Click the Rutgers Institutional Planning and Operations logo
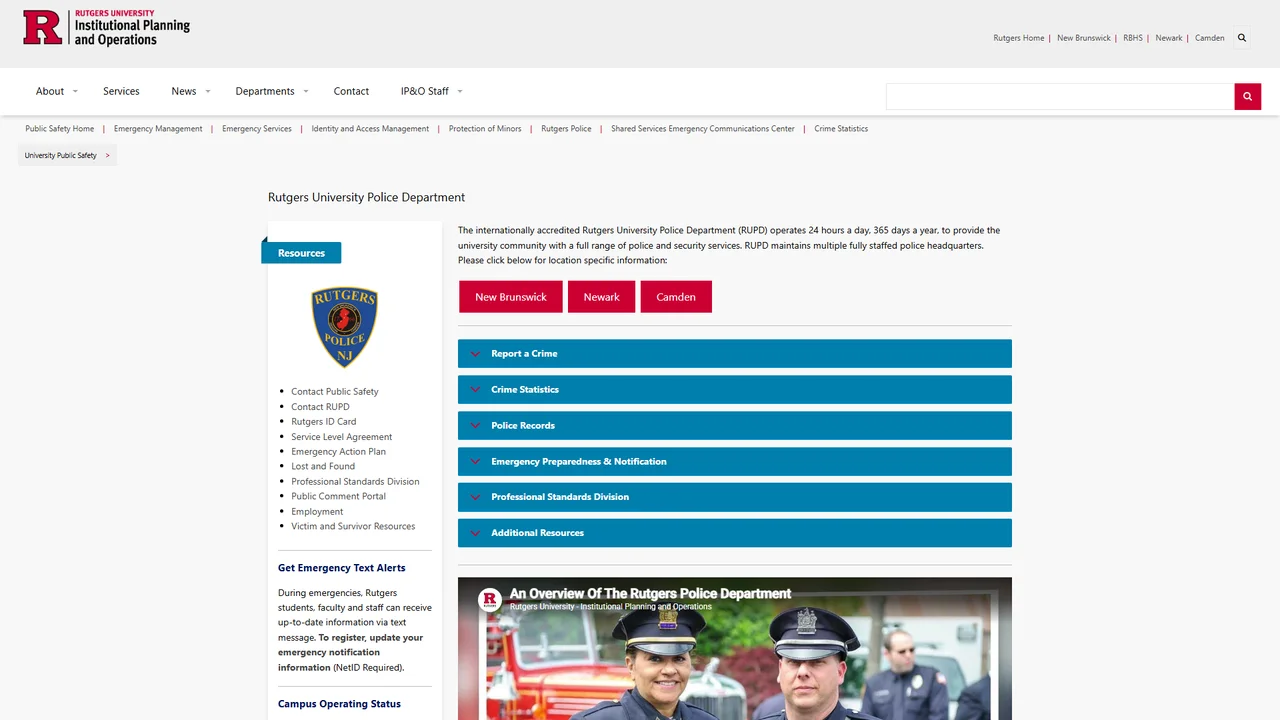The height and width of the screenshot is (720, 1280). 106,28
